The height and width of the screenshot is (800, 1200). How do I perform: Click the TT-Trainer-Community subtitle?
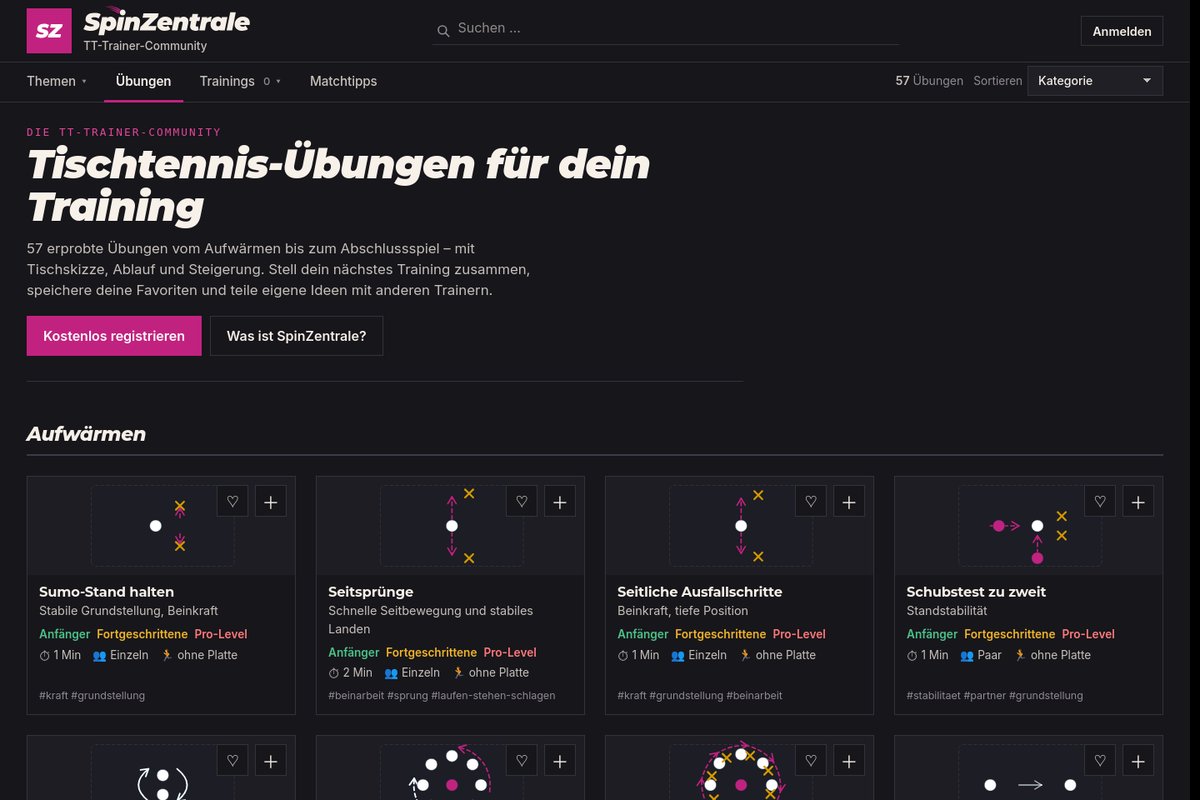point(145,46)
